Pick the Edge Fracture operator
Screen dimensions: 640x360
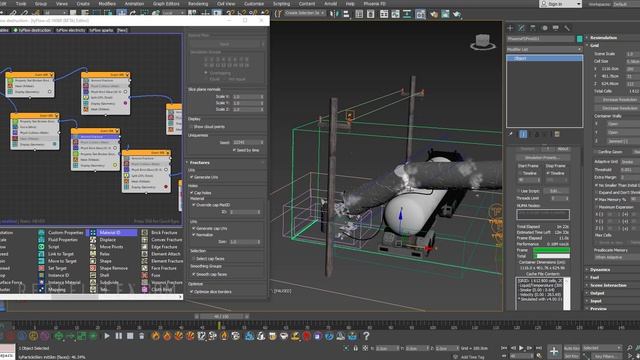[x=164, y=247]
